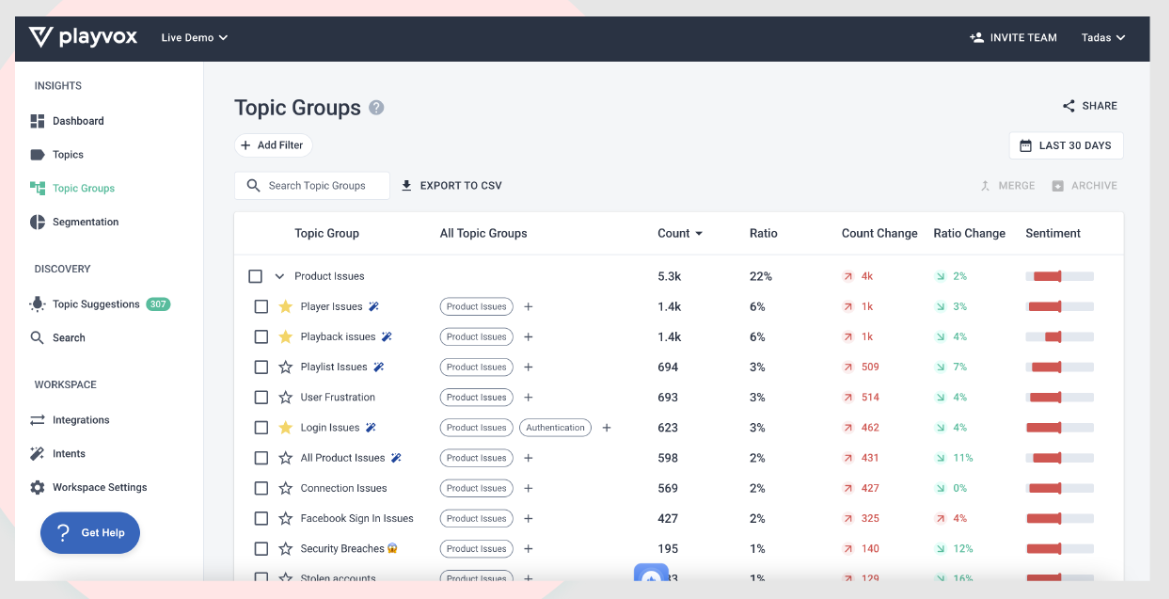Star the Facebook Sign In Issues row
This screenshot has width=1169, height=599.
[285, 518]
